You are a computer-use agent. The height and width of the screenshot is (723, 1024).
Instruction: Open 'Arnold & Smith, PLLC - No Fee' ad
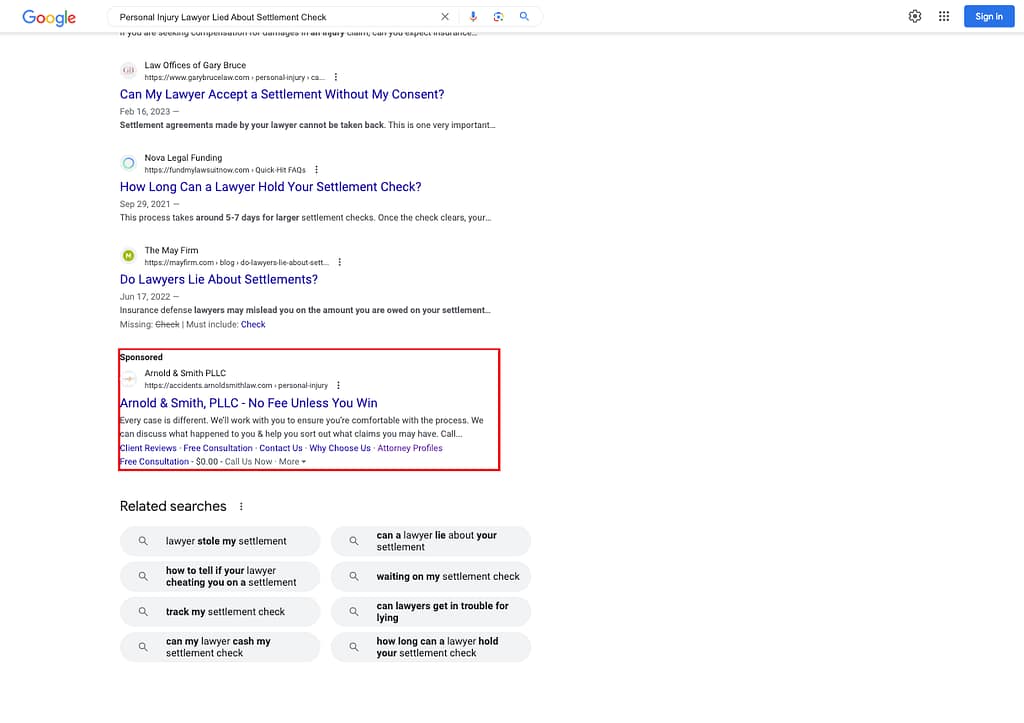(x=248, y=403)
